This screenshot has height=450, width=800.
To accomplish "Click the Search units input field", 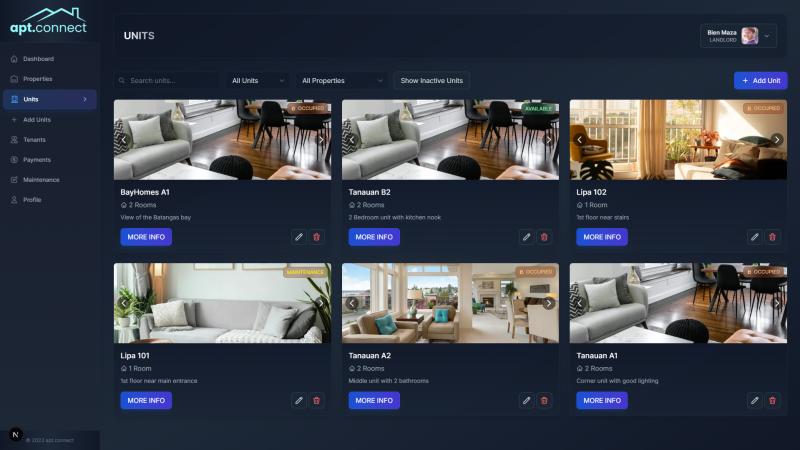I will click(x=166, y=81).
